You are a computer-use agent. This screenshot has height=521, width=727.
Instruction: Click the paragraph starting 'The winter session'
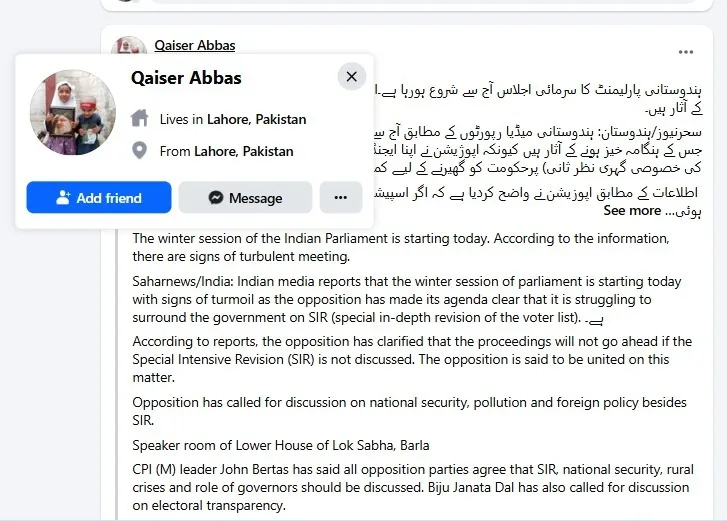pyautogui.click(x=400, y=247)
